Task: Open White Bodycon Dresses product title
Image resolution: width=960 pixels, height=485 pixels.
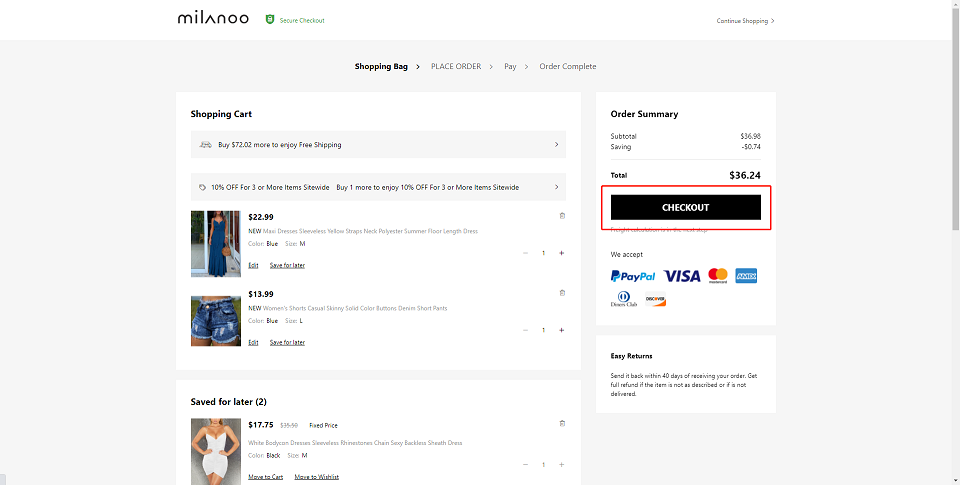Action: click(x=355, y=443)
